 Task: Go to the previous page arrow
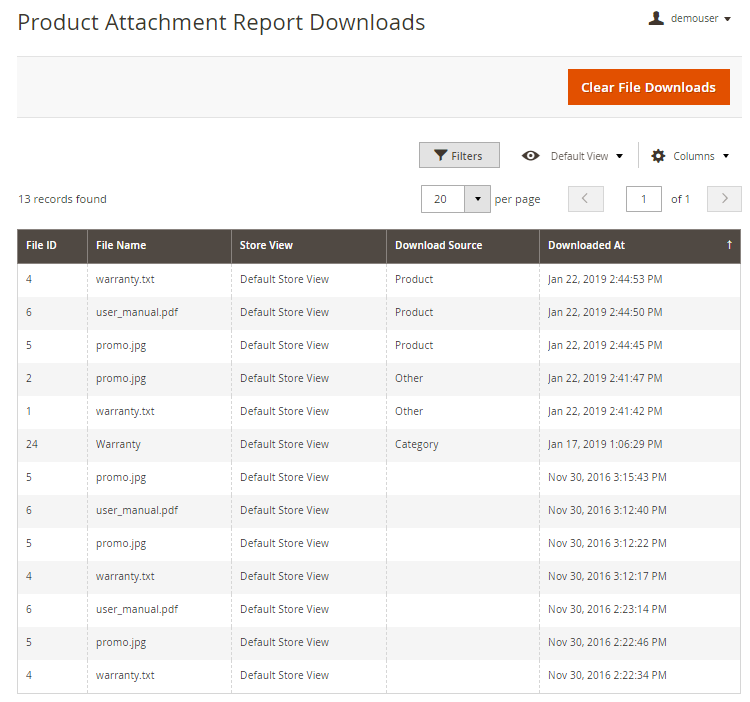click(585, 199)
